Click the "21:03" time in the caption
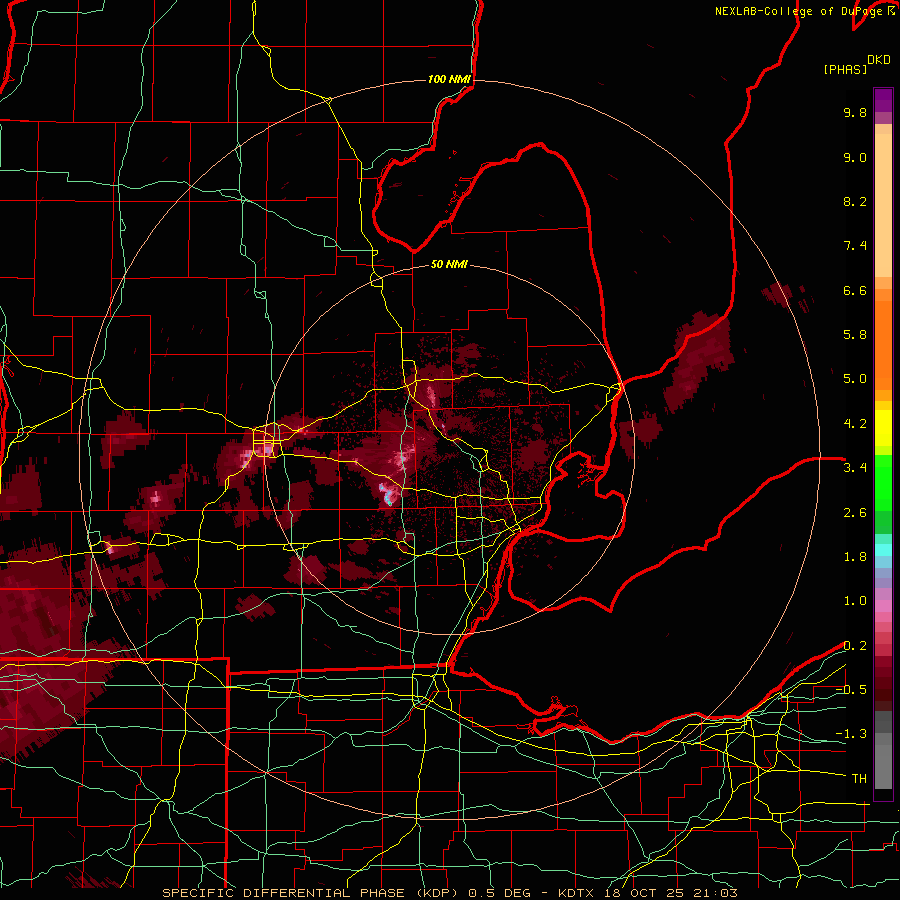Image resolution: width=900 pixels, height=900 pixels. point(715,893)
